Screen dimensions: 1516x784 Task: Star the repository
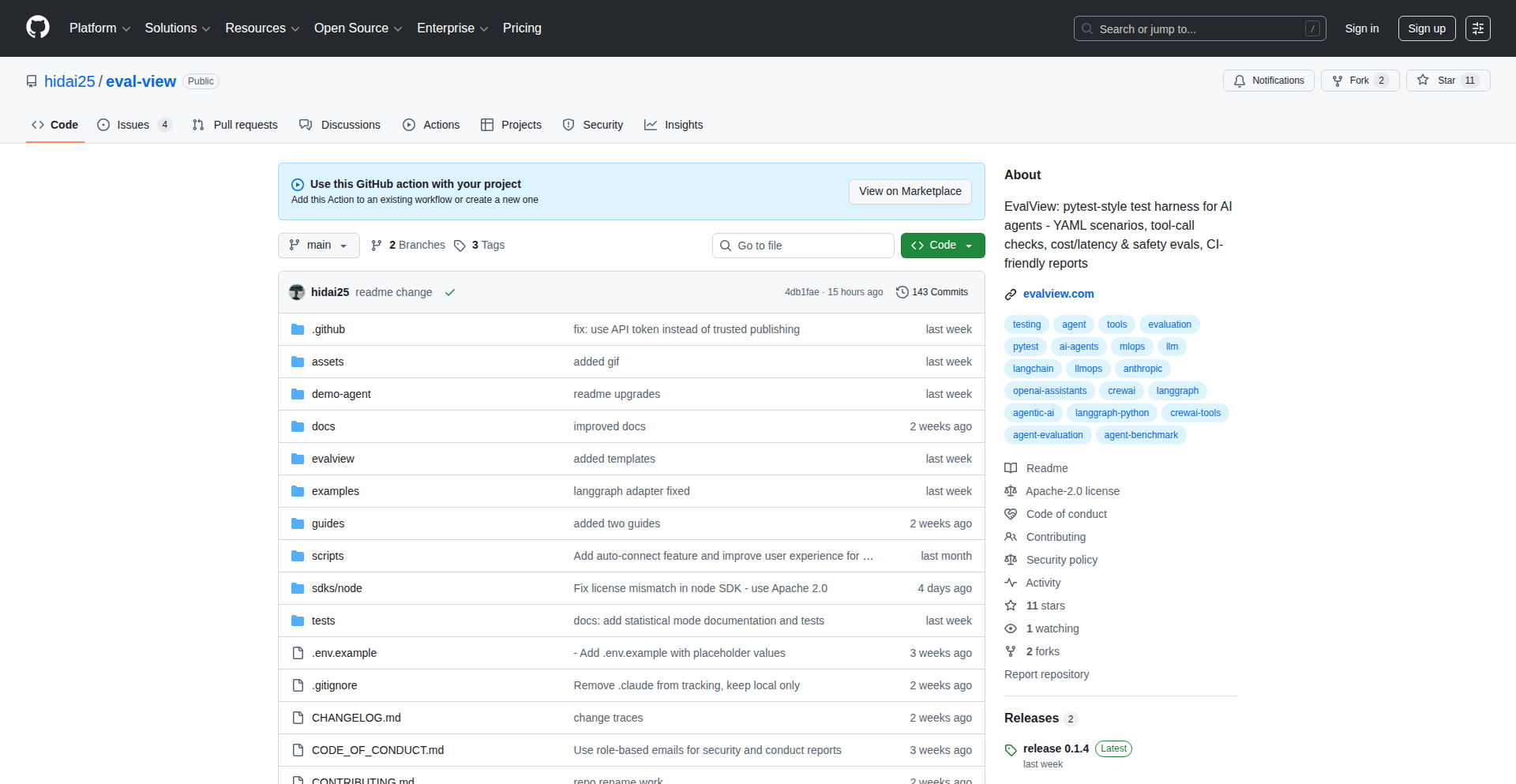click(1447, 81)
